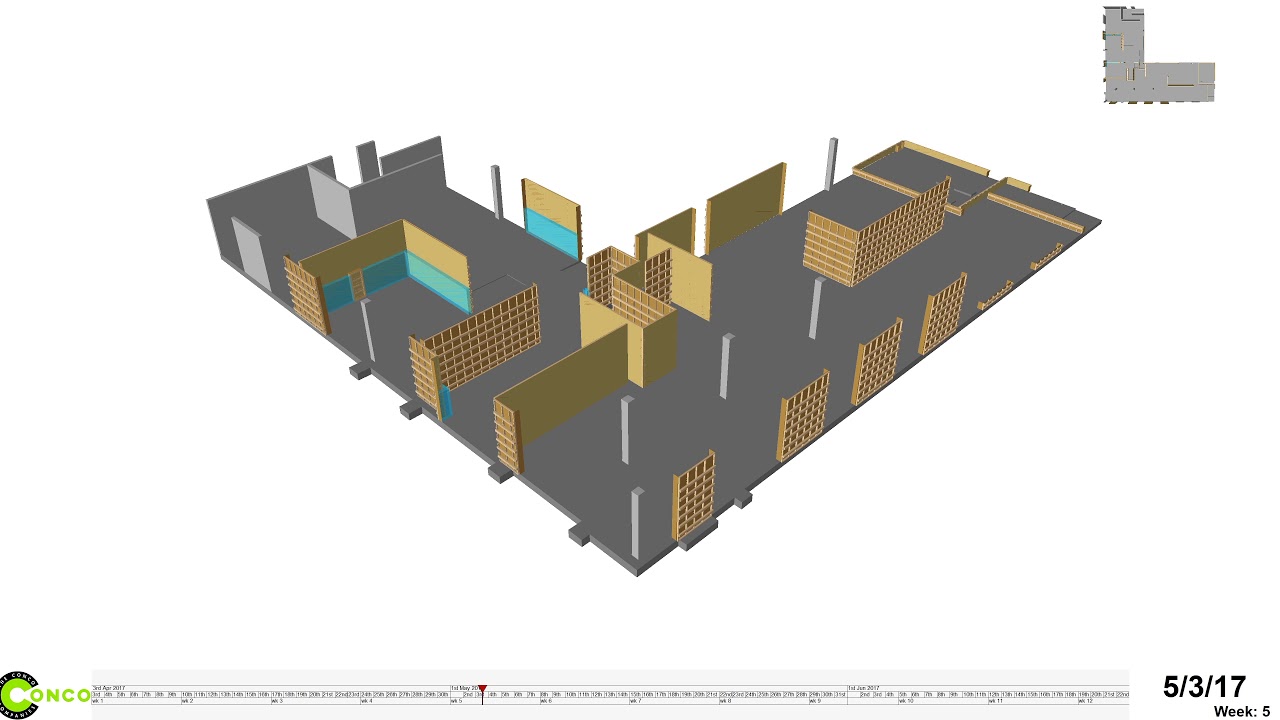The height and width of the screenshot is (720, 1280).
Task: Jump to "wk 7" on the timeline
Action: 636,701
